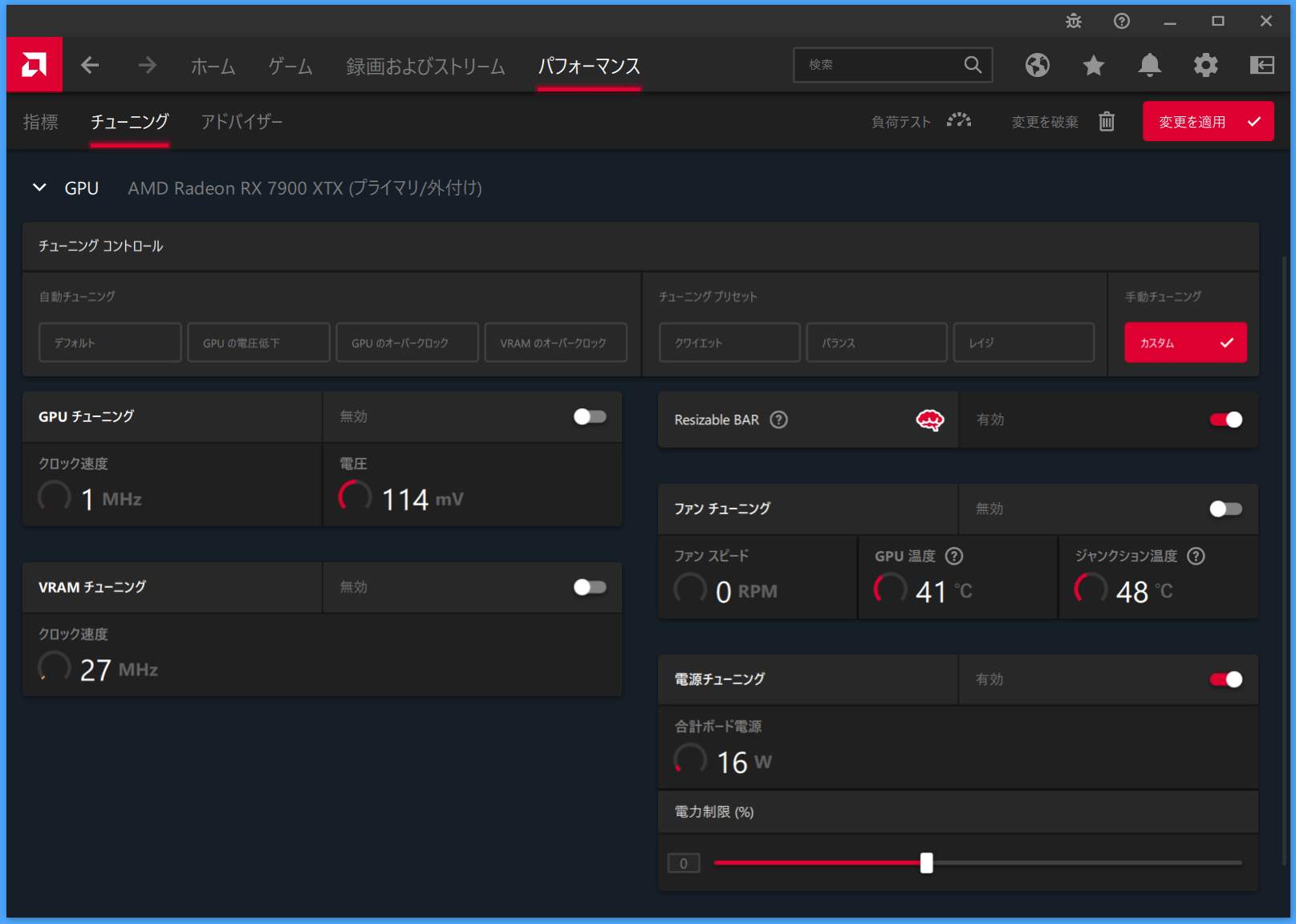Disable the 電源チューニング toggle

[1226, 679]
